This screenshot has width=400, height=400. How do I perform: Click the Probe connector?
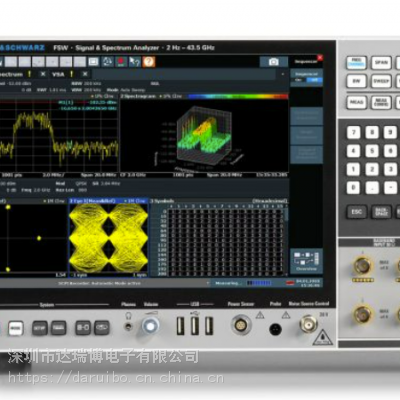(x=275, y=329)
